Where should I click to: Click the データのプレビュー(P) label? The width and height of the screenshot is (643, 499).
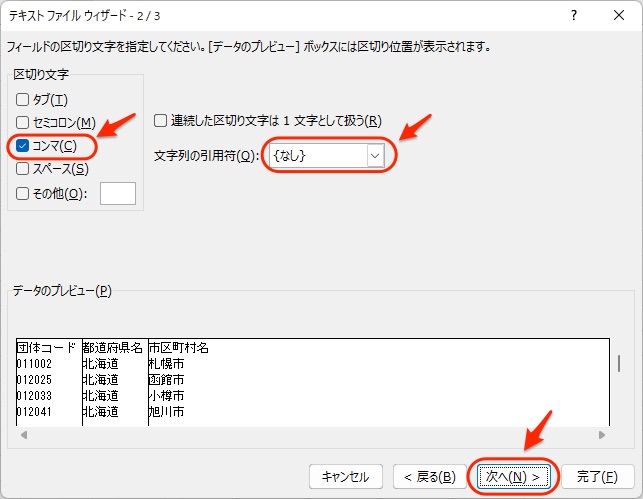click(62, 291)
